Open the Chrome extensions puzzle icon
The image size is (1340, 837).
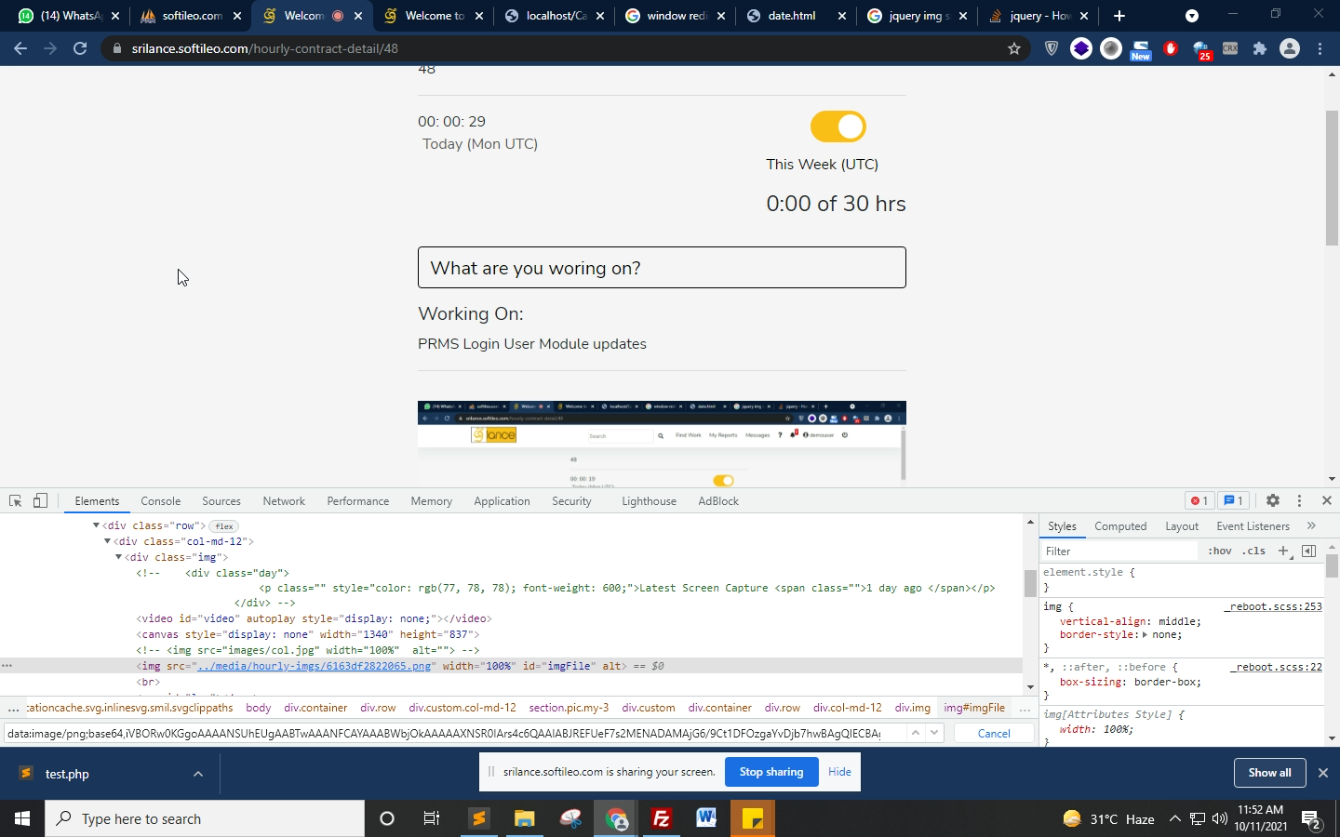tap(1259, 48)
